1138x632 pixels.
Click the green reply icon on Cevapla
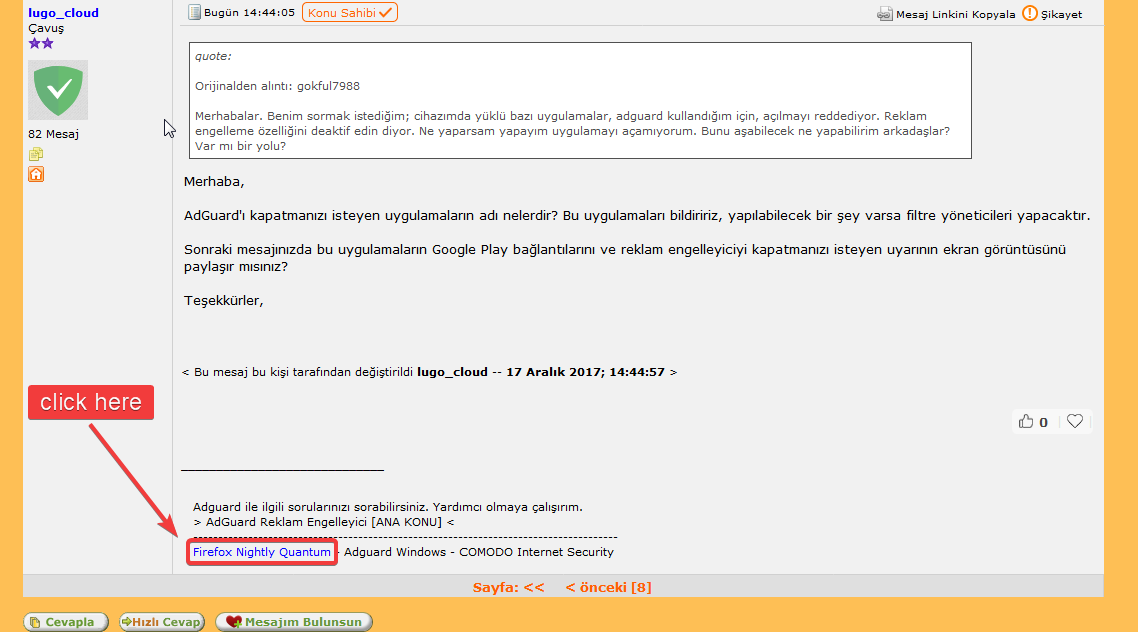34,621
